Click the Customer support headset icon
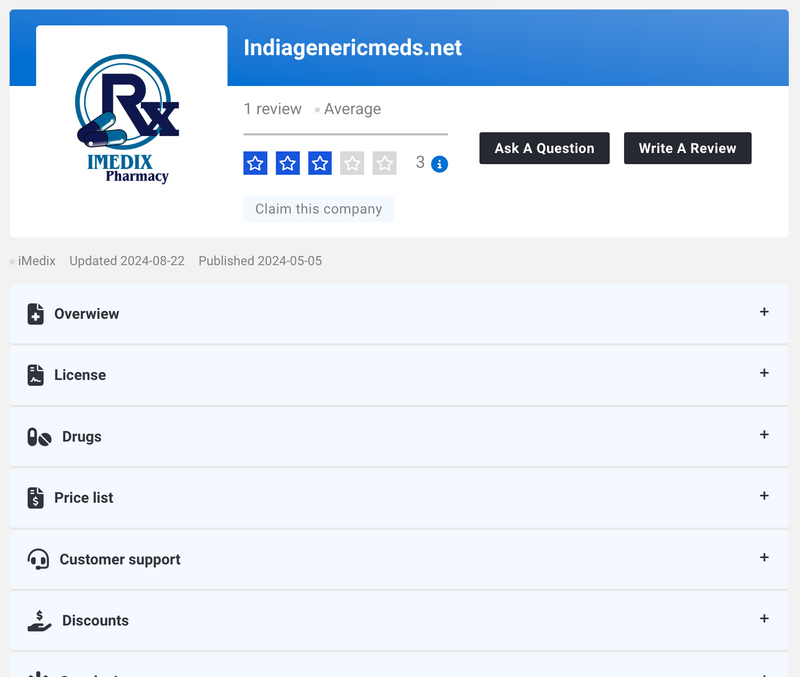Image resolution: width=800 pixels, height=677 pixels. pyautogui.click(x=38, y=559)
